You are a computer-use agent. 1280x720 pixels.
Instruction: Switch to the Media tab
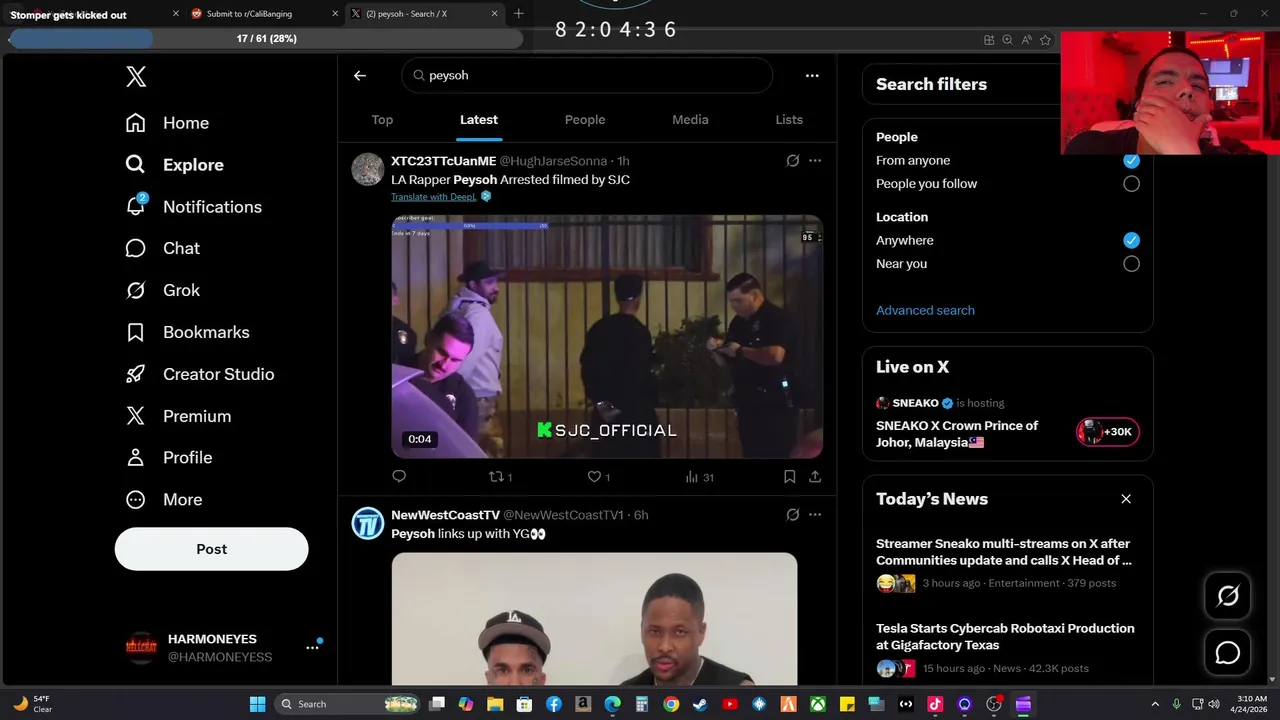tap(690, 119)
